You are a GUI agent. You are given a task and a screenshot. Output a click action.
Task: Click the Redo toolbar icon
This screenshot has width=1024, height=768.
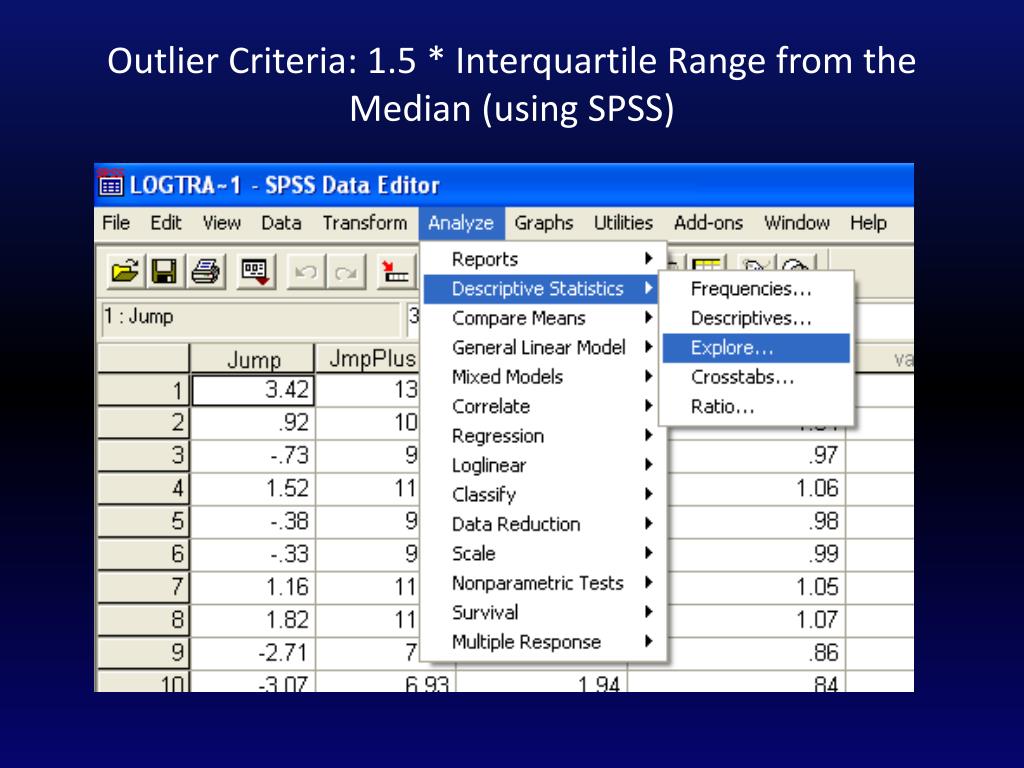tap(345, 271)
